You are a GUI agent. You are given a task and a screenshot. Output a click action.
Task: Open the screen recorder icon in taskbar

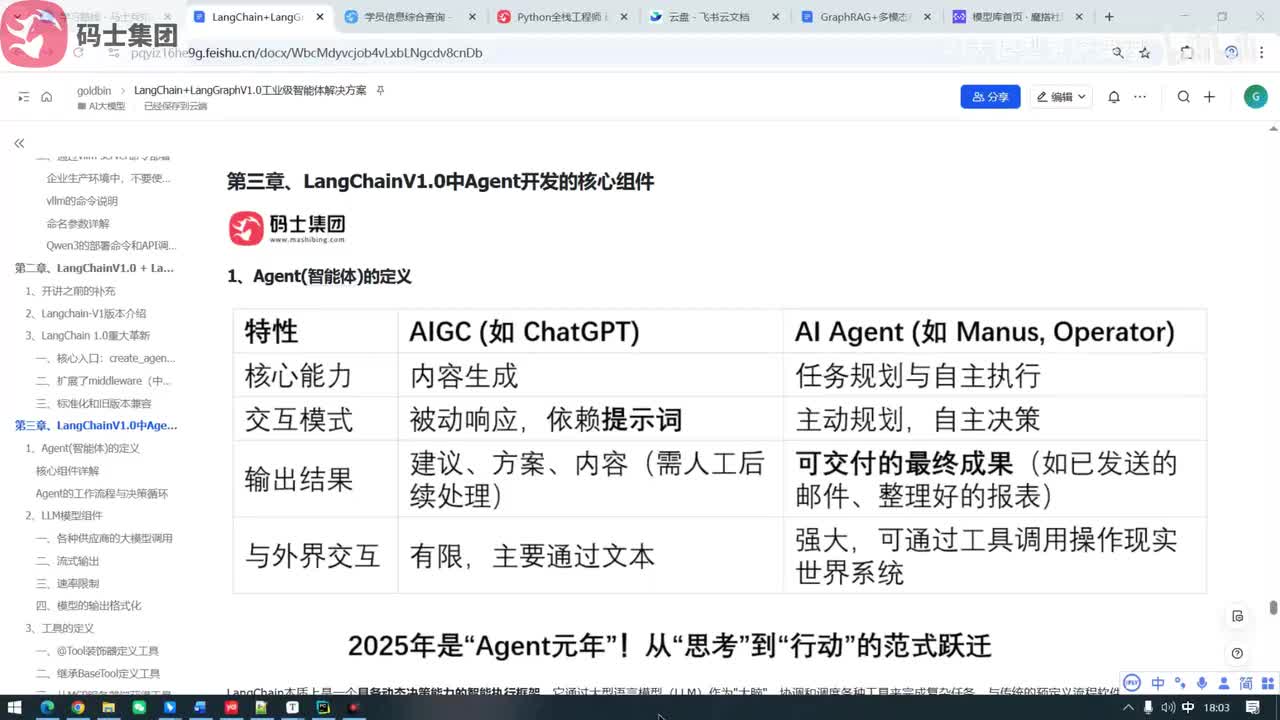(x=353, y=707)
